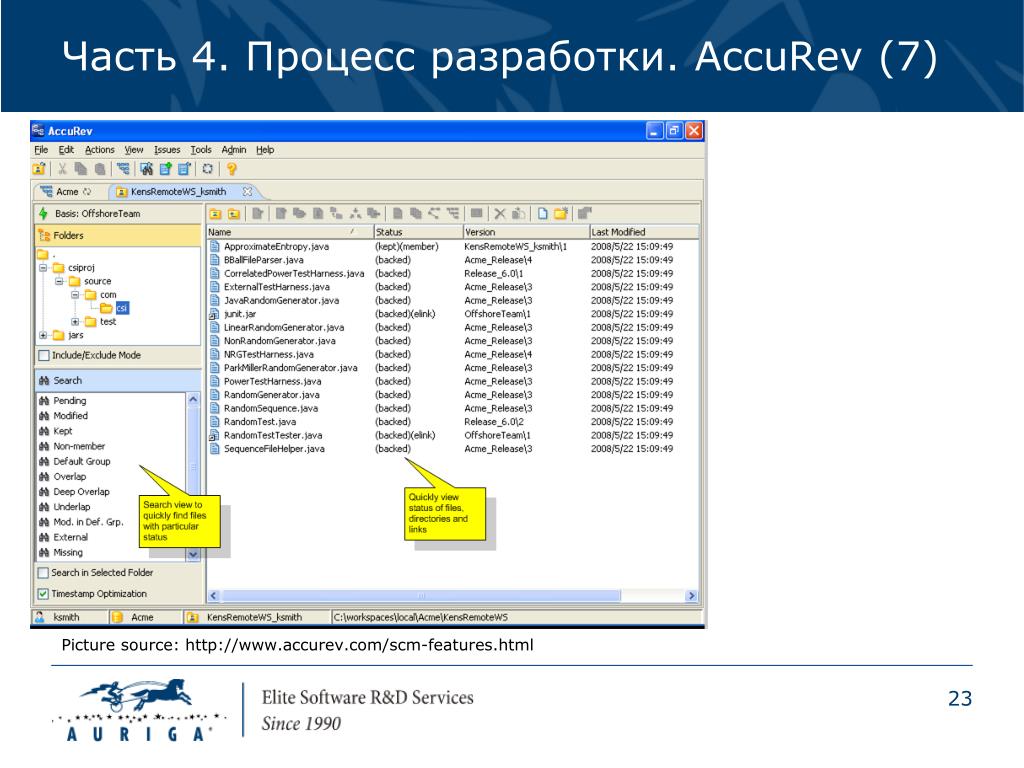
Task: Click the user icon beside ksmith in the status bar
Action: coord(40,617)
